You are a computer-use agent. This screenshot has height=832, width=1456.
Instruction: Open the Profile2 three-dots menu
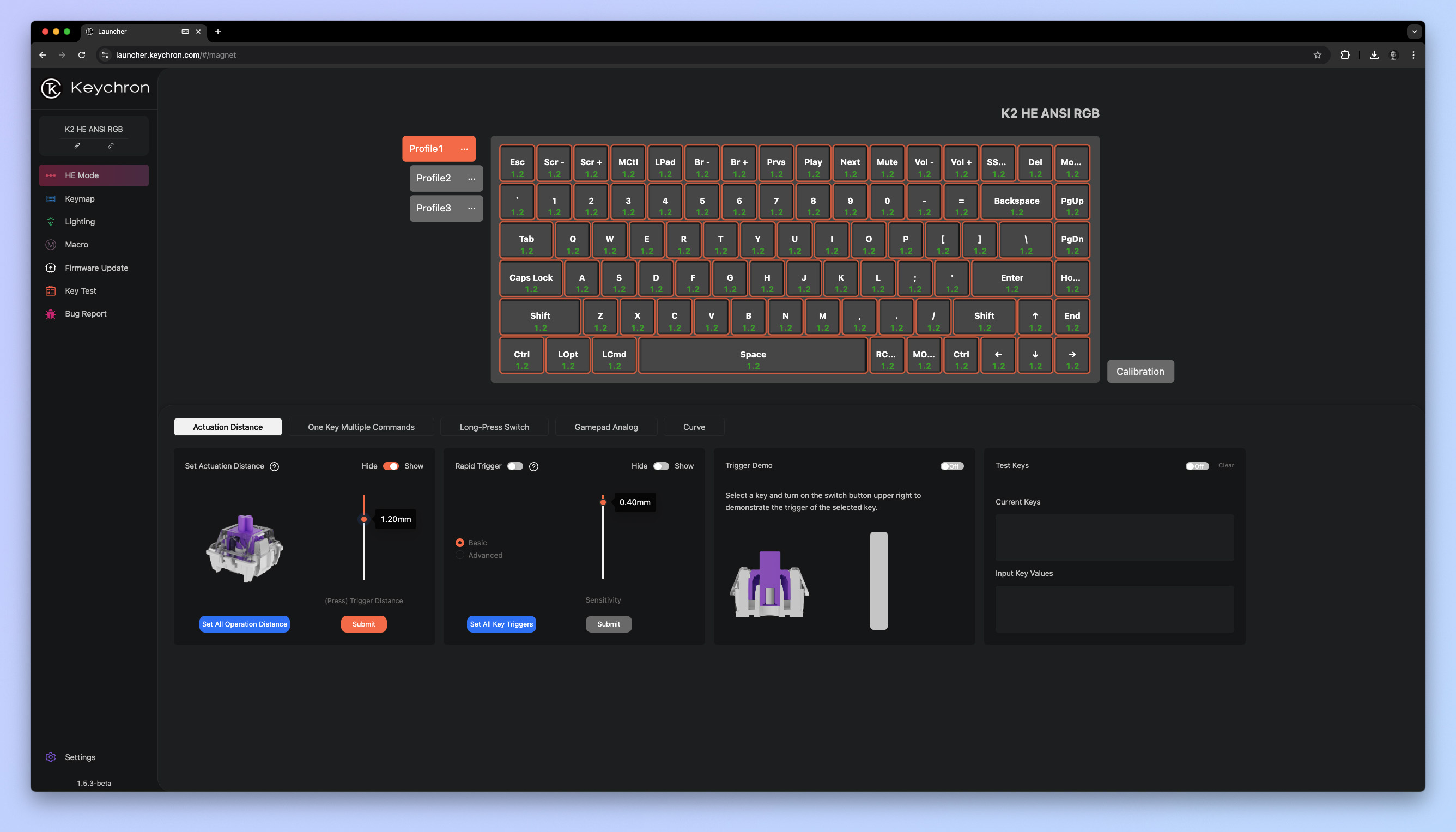pyautogui.click(x=471, y=179)
